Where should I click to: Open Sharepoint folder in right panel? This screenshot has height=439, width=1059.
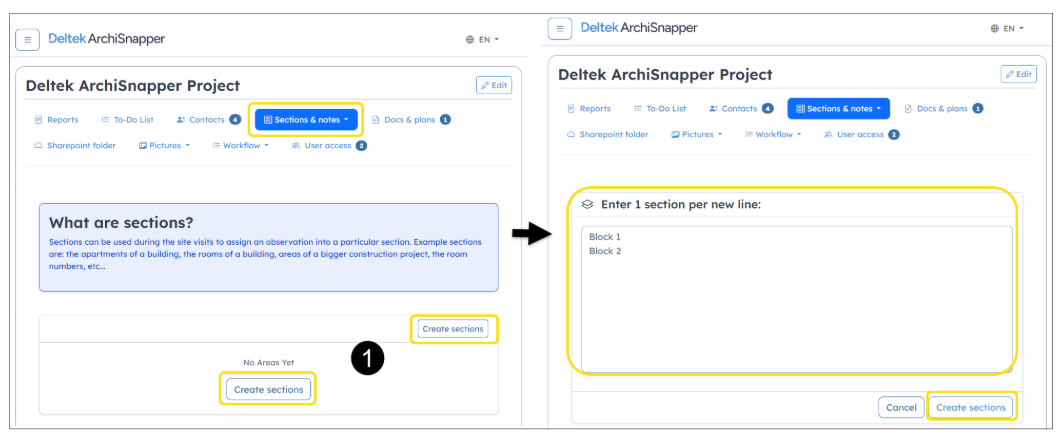click(x=607, y=134)
